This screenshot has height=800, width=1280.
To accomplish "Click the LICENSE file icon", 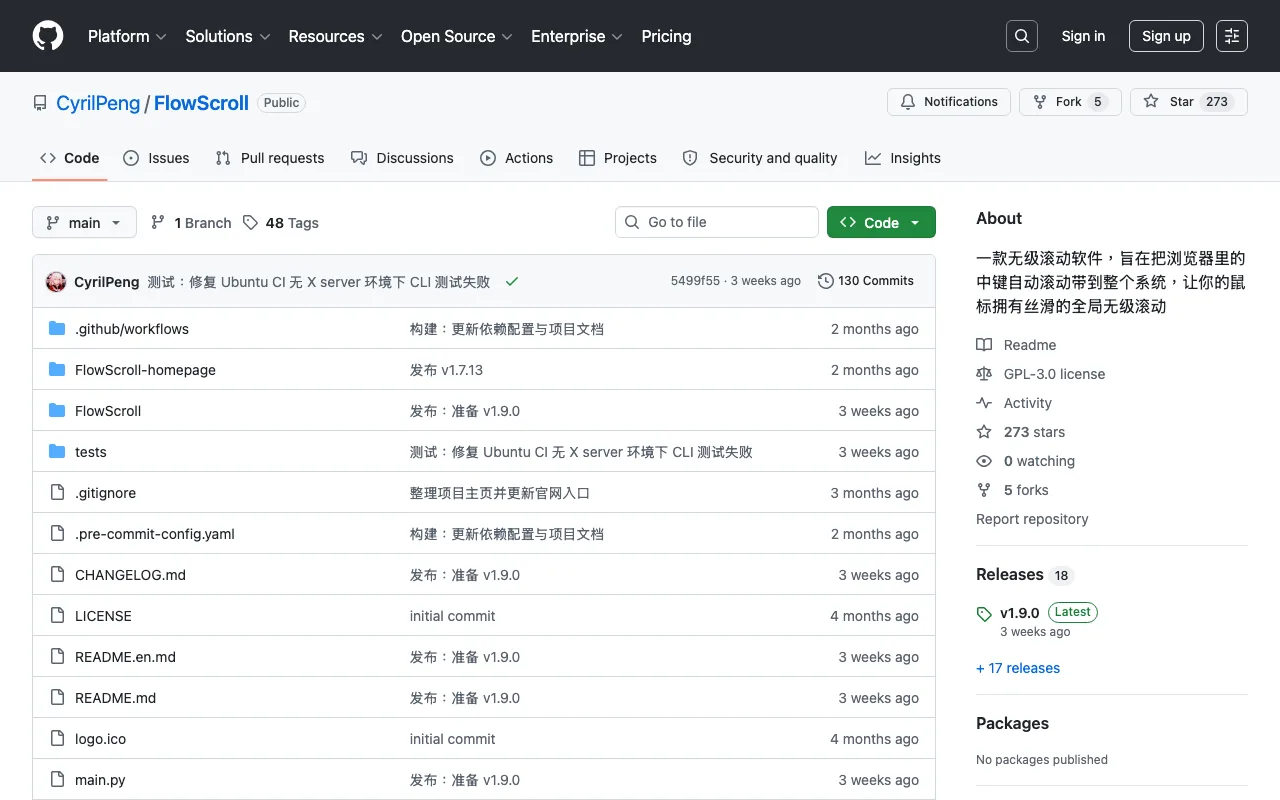I will coord(57,616).
